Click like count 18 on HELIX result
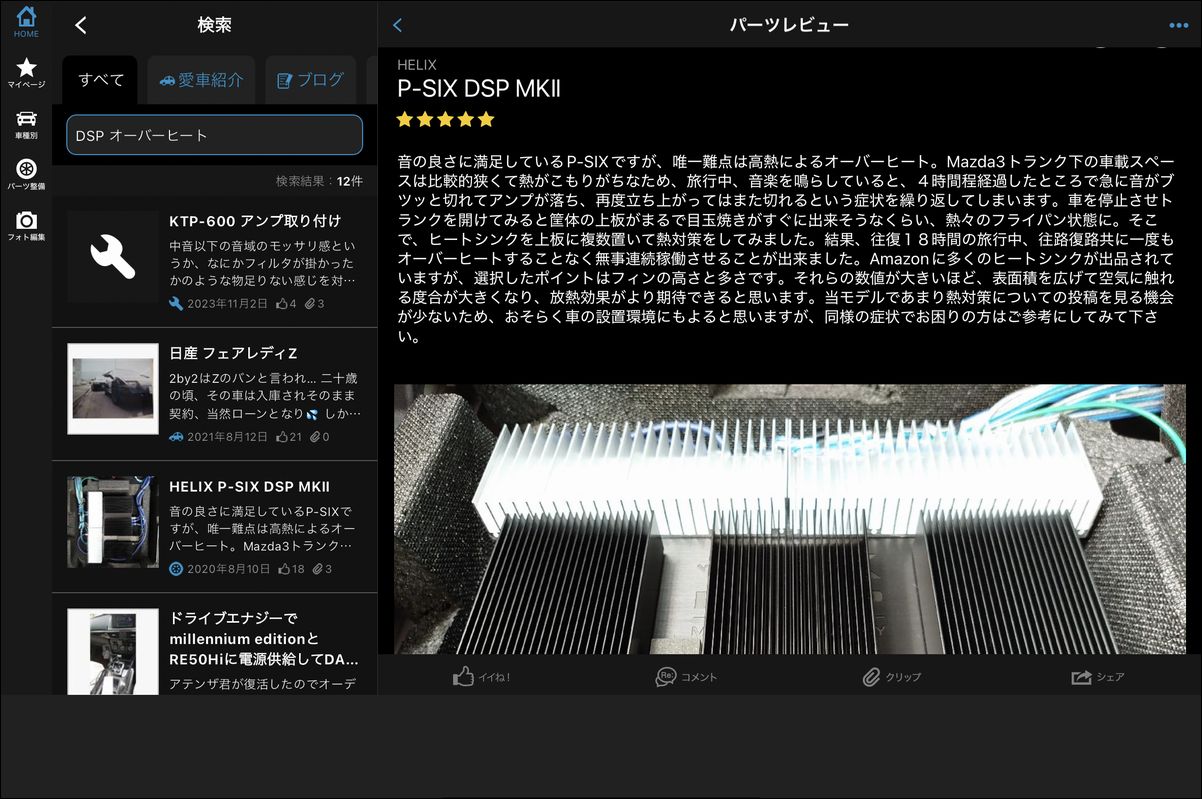Viewport: 1202px width, 799px height. 291,569
